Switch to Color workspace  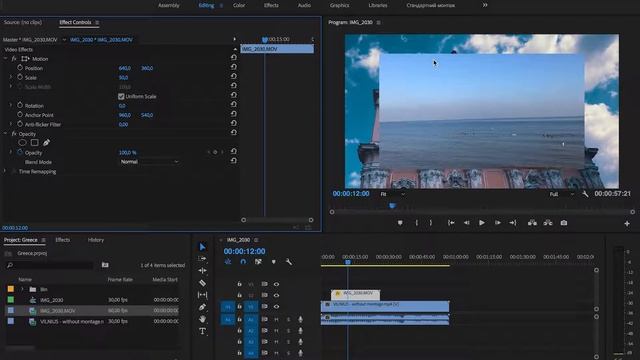click(x=239, y=5)
